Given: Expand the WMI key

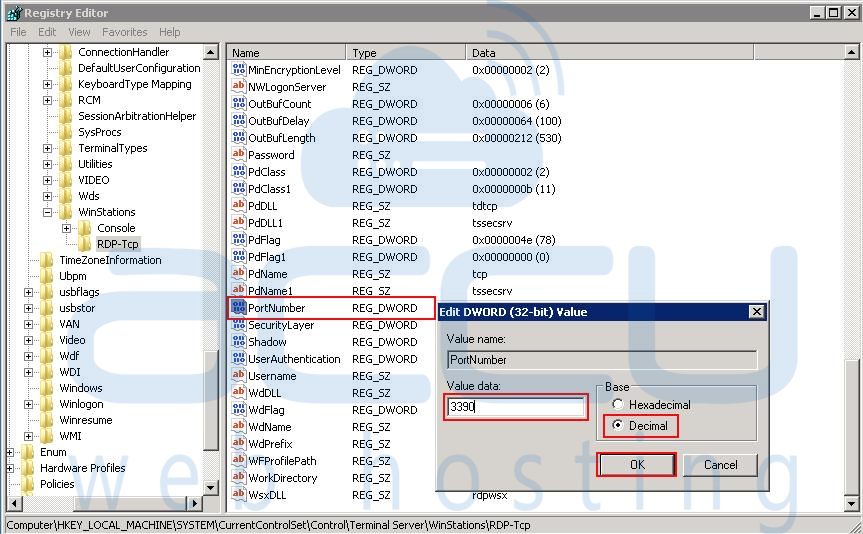Looking at the screenshot, I should coord(29,436).
